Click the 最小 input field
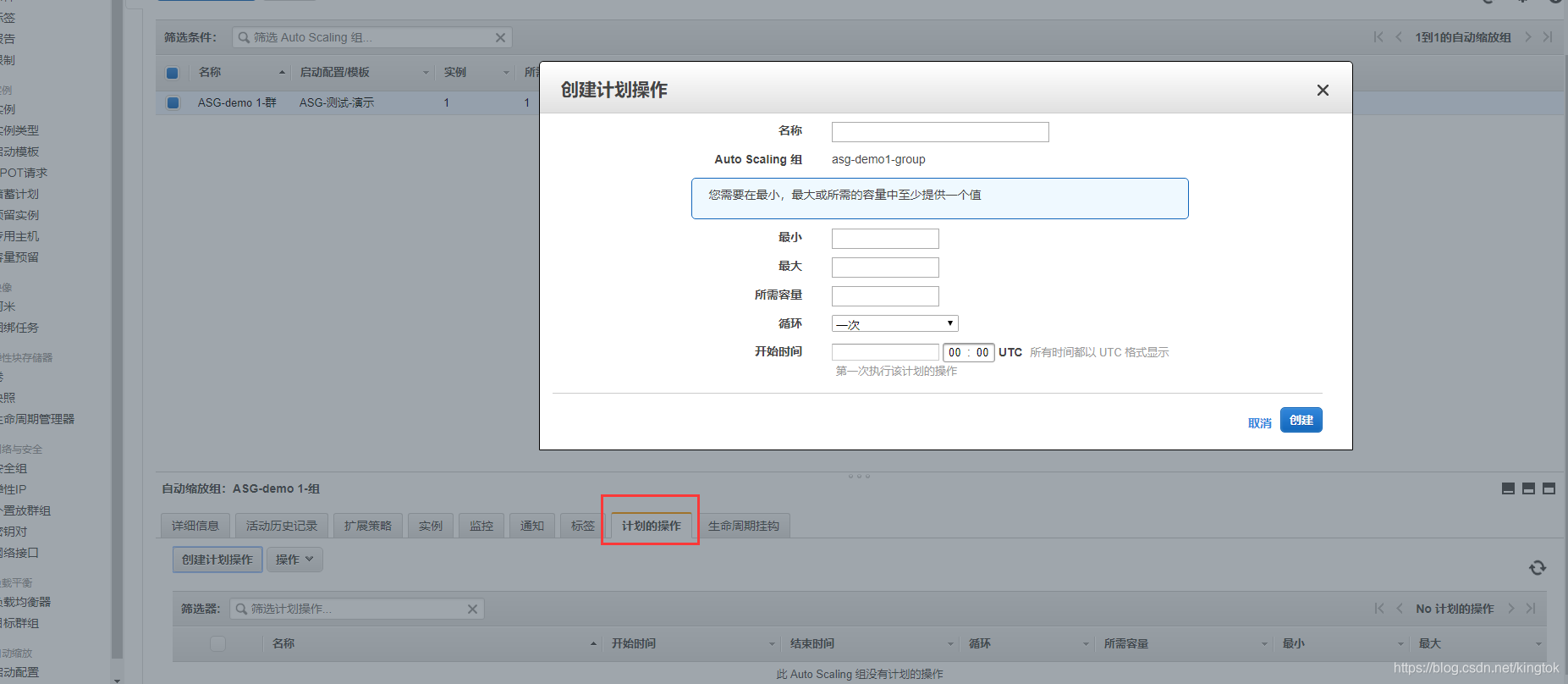The width and height of the screenshot is (1568, 684). (885, 239)
